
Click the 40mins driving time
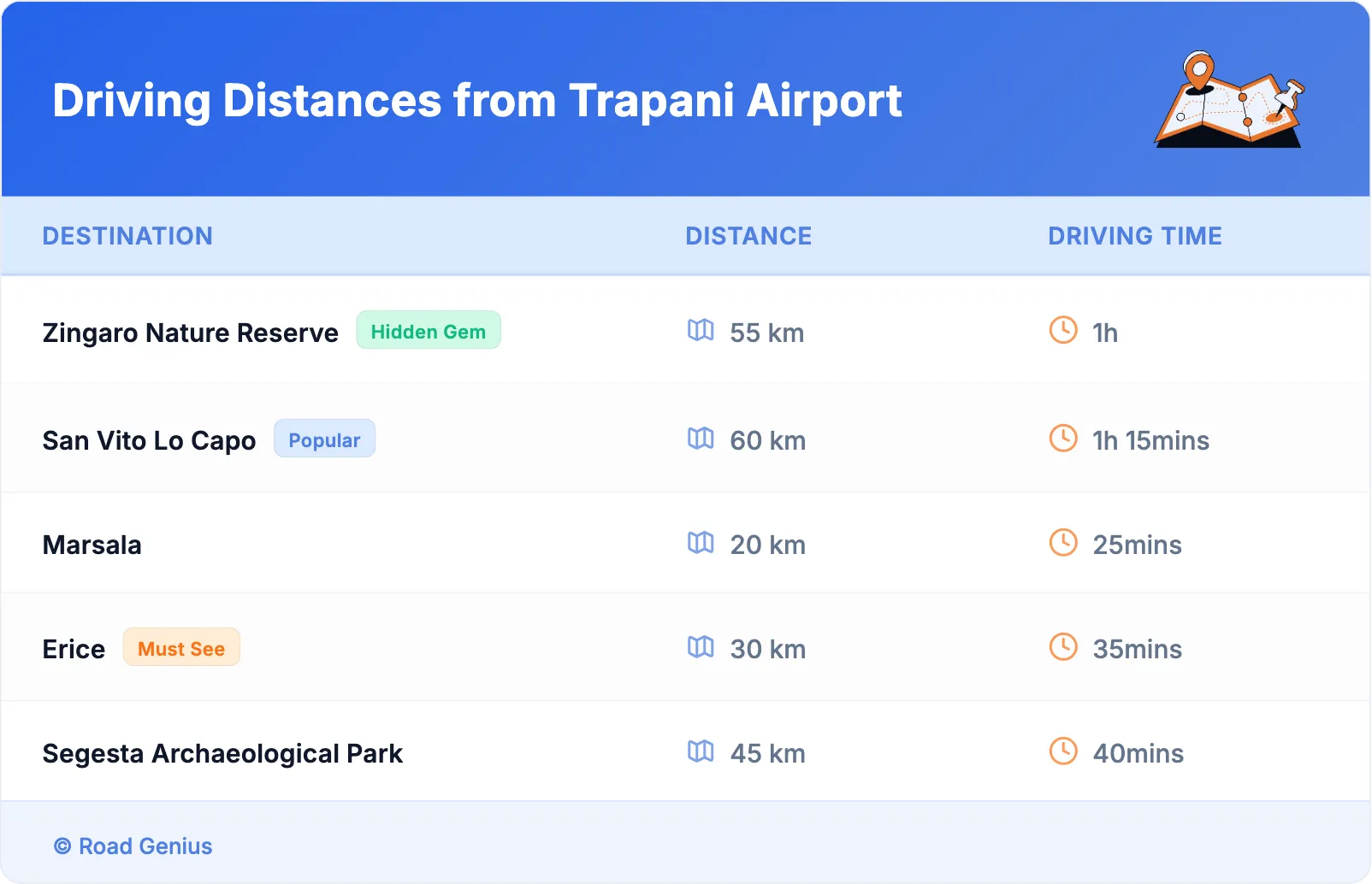(x=1138, y=753)
